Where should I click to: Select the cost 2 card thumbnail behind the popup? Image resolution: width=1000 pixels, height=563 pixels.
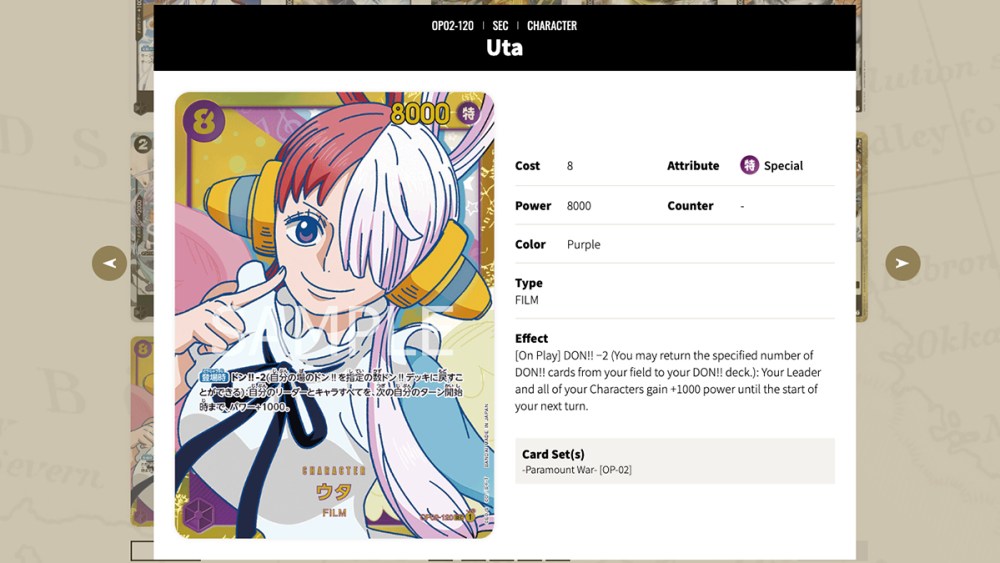[142, 226]
